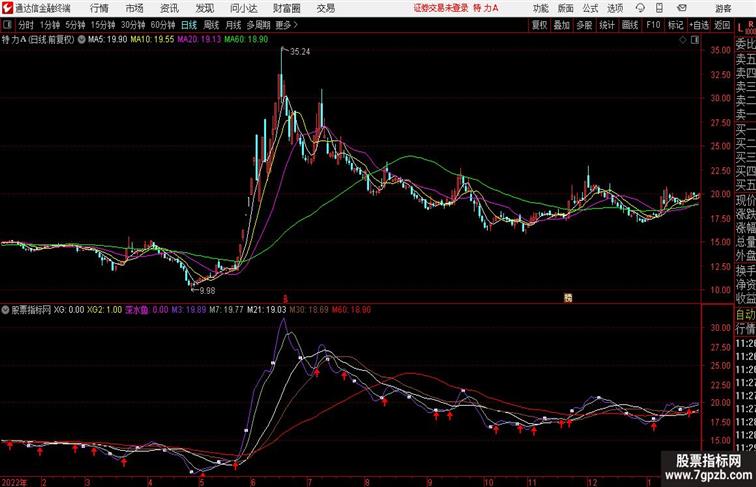Click the 返回 back button
This screenshot has width=756, height=487.
(x=722, y=25)
